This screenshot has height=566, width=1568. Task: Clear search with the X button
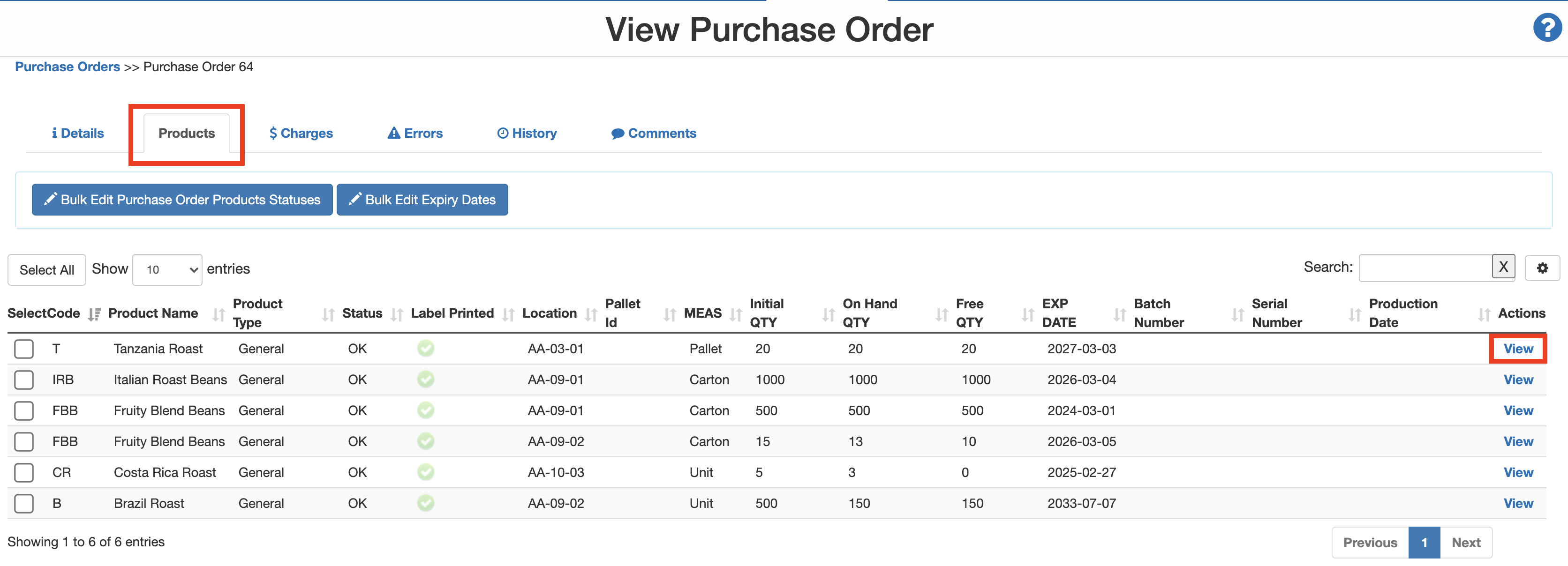click(x=1503, y=267)
